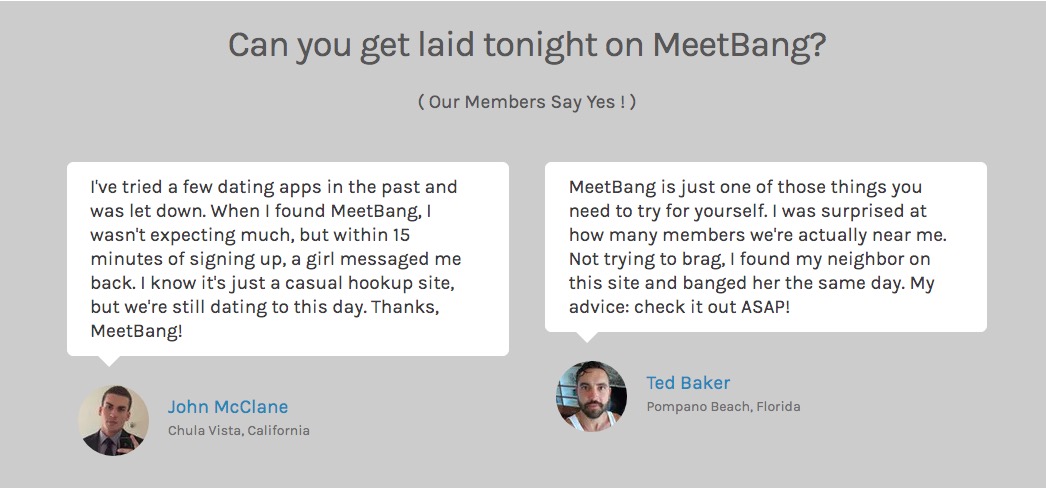Click John McClane's testimonial speech bubble
The width and height of the screenshot is (1046, 488).
(288, 259)
